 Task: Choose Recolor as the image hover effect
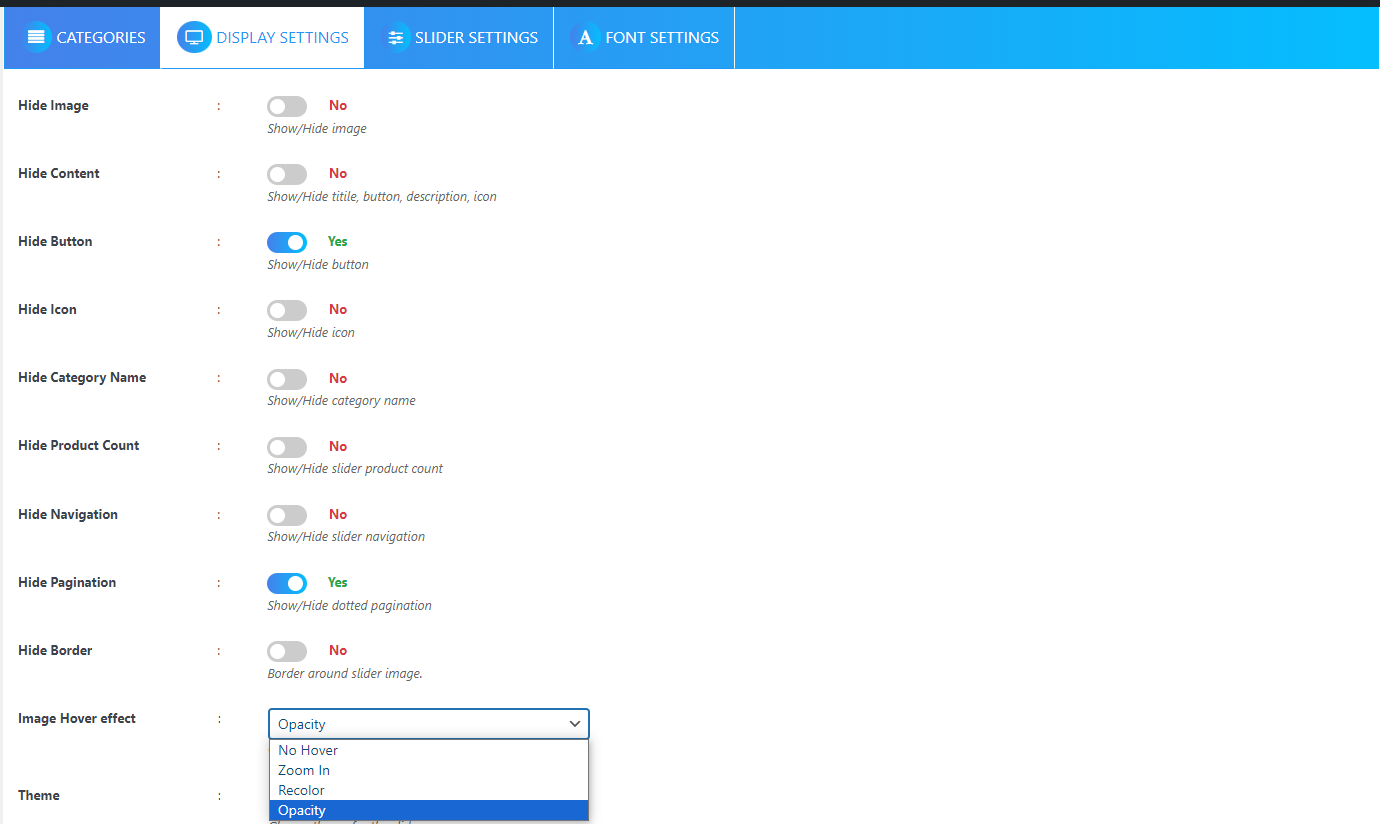[301, 790]
